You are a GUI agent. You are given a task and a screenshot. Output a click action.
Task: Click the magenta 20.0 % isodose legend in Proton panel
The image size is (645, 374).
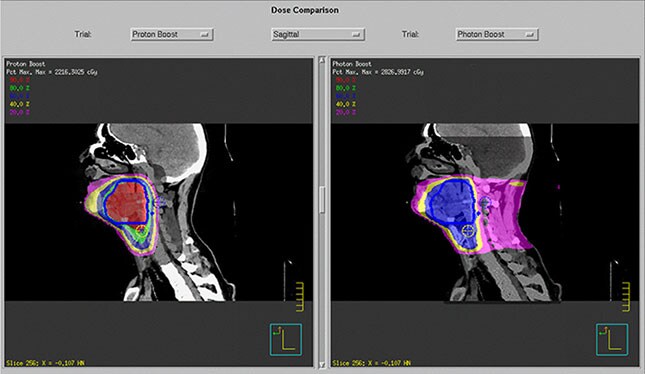(20, 112)
